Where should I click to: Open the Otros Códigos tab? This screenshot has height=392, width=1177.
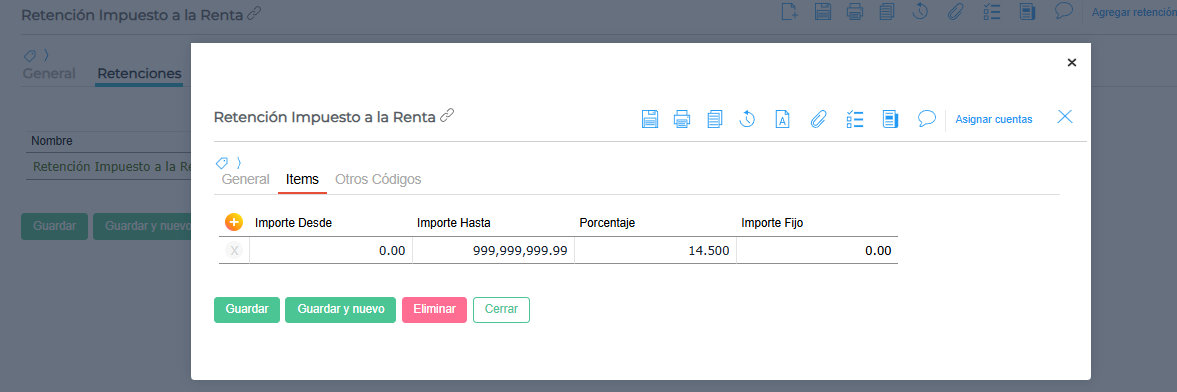(x=378, y=179)
